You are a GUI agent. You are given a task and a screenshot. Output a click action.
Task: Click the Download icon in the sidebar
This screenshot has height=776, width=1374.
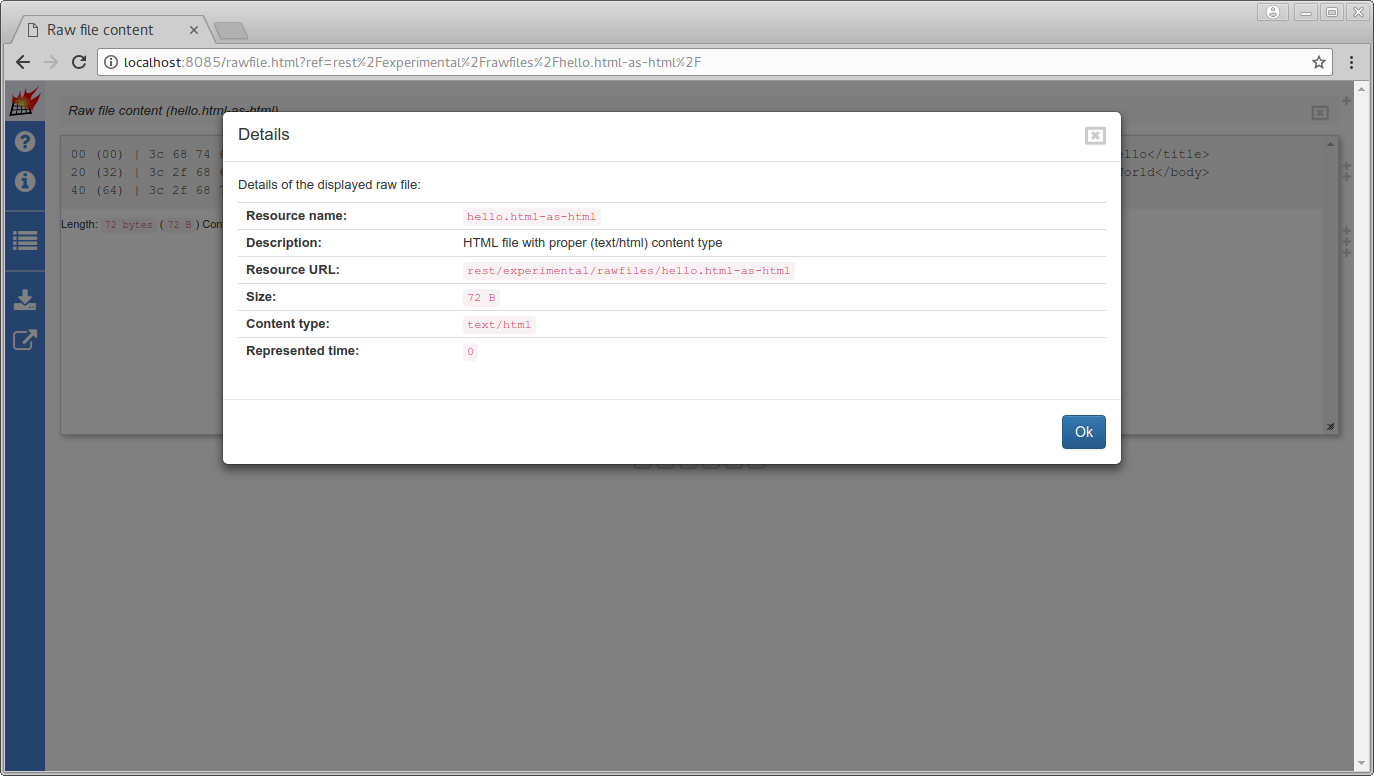click(x=24, y=299)
